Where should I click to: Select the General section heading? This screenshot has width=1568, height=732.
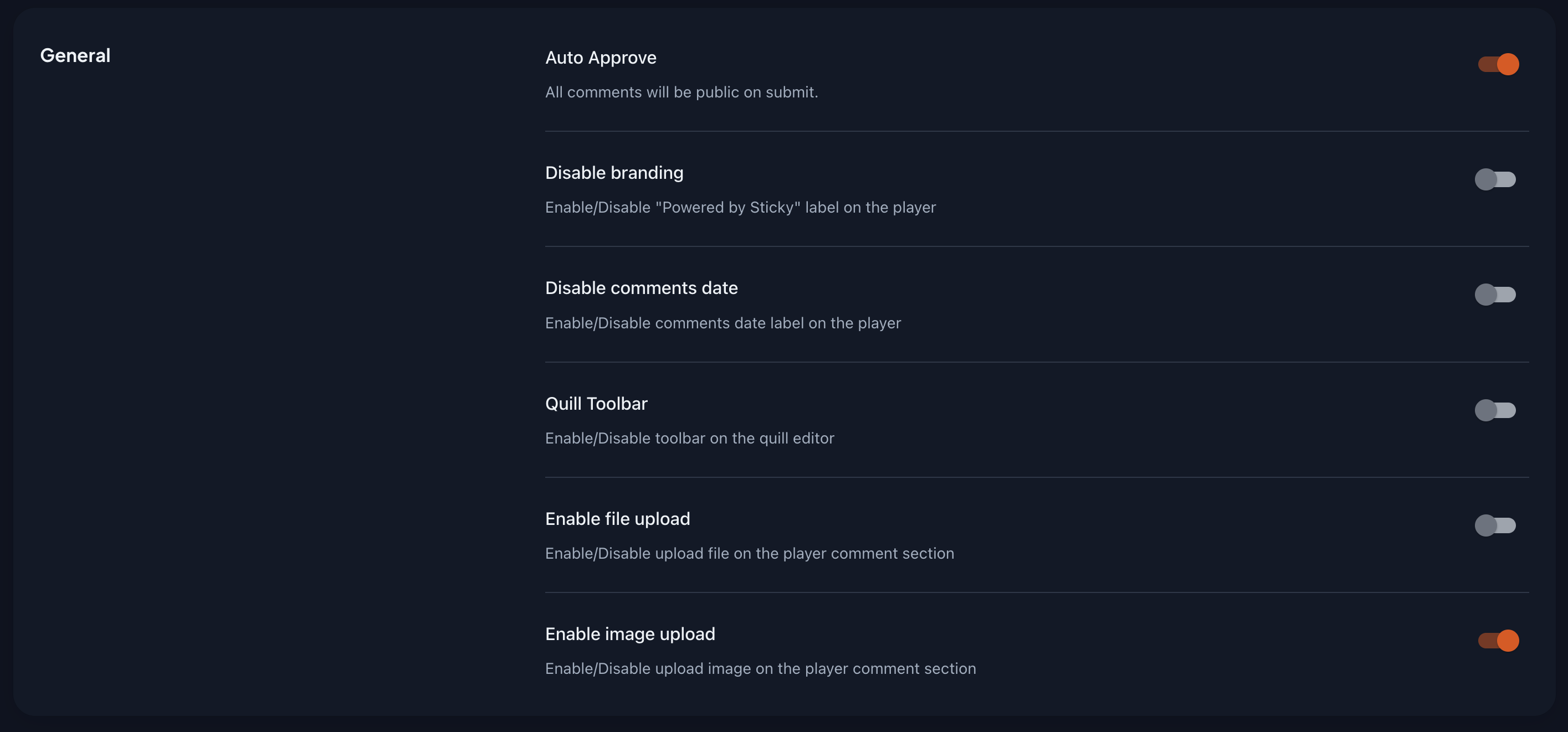pyautogui.click(x=75, y=55)
